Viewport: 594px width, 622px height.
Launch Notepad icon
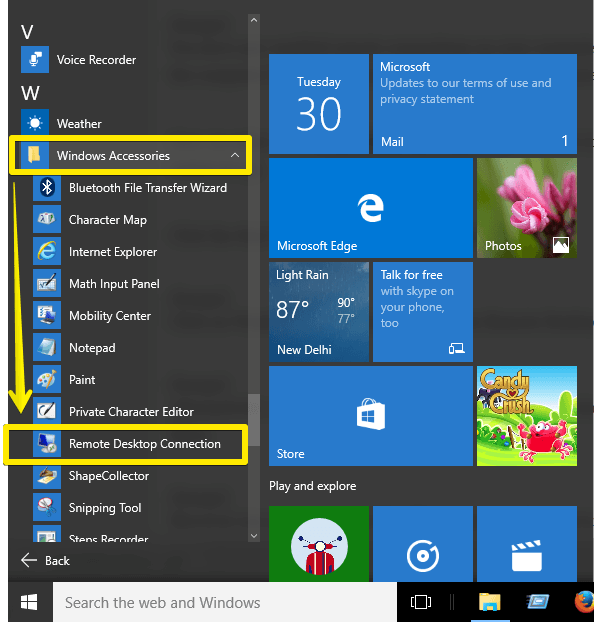coord(47,347)
